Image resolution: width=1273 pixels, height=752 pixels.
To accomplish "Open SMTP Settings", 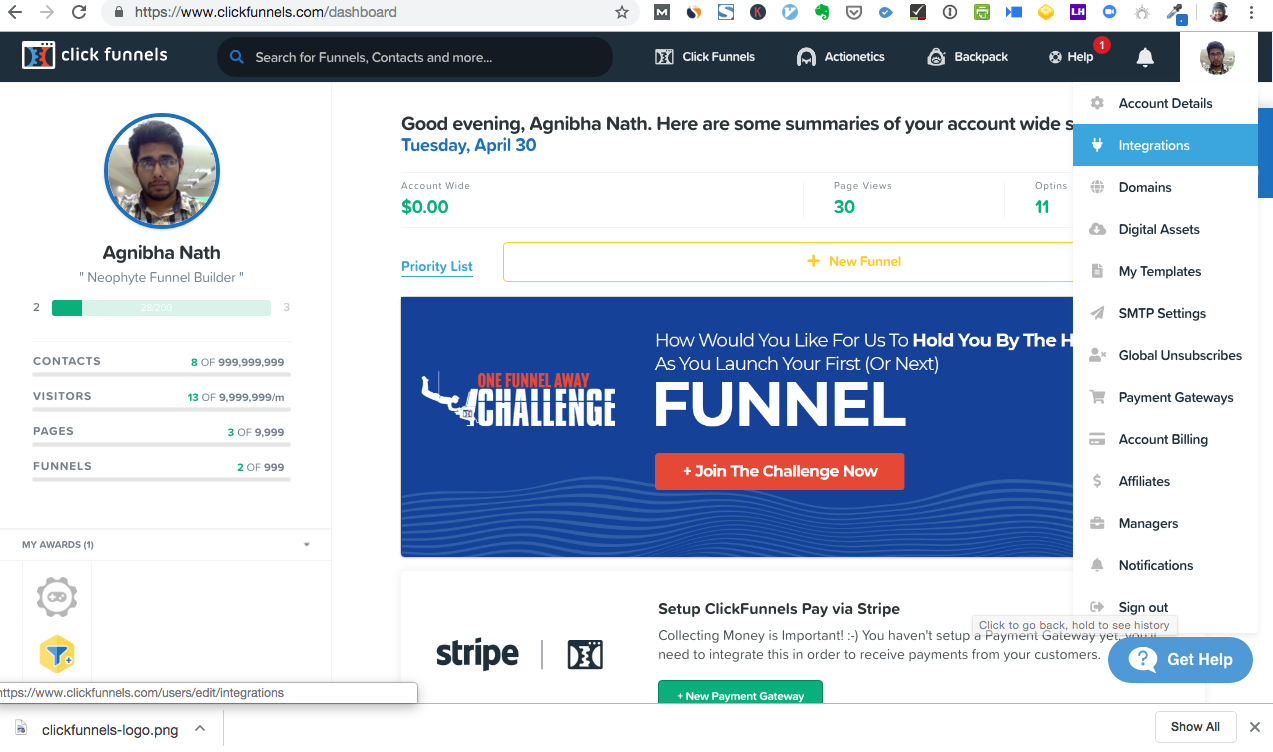I will [x=1165, y=313].
